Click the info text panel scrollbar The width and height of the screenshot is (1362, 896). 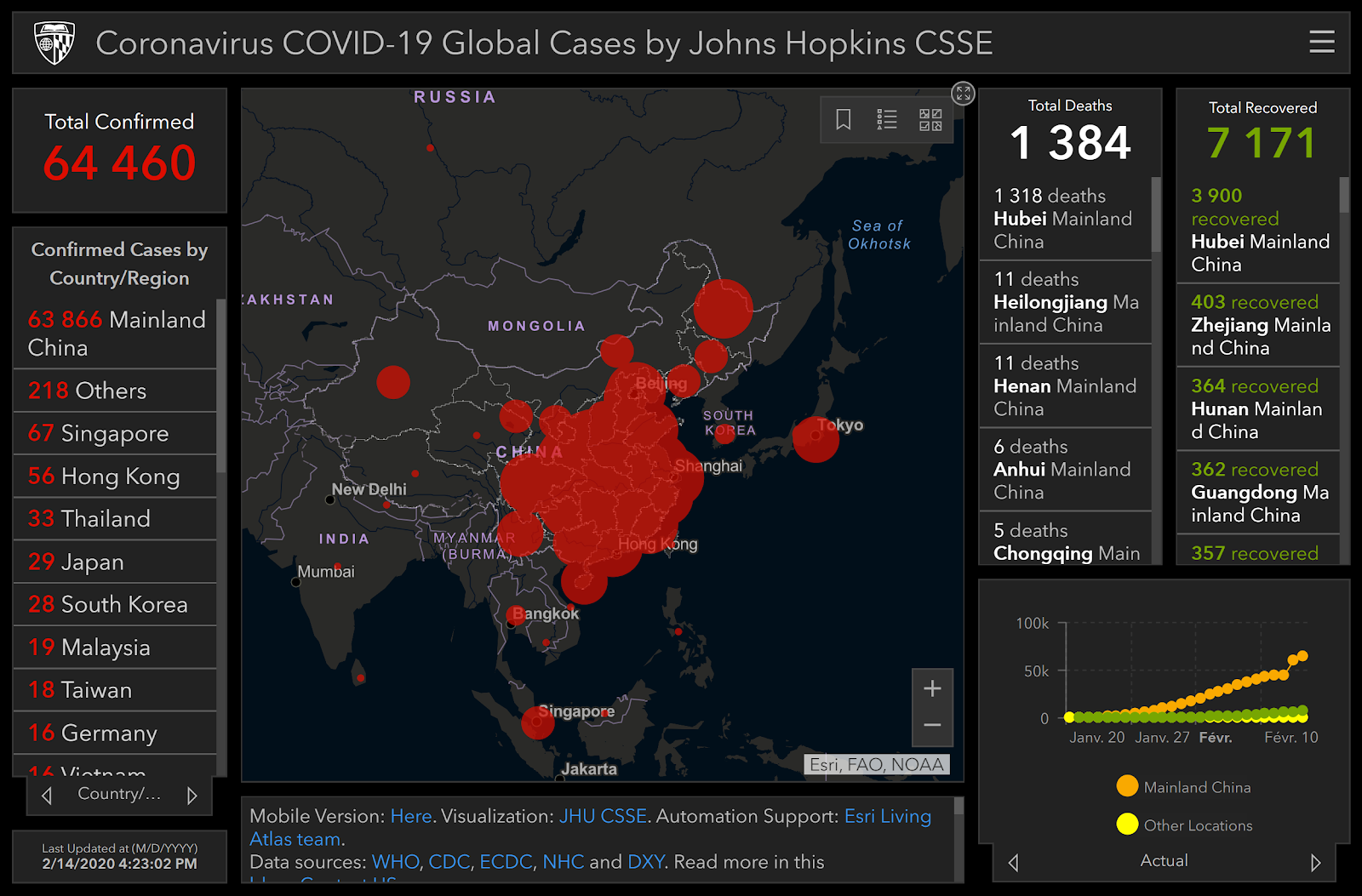click(x=959, y=807)
